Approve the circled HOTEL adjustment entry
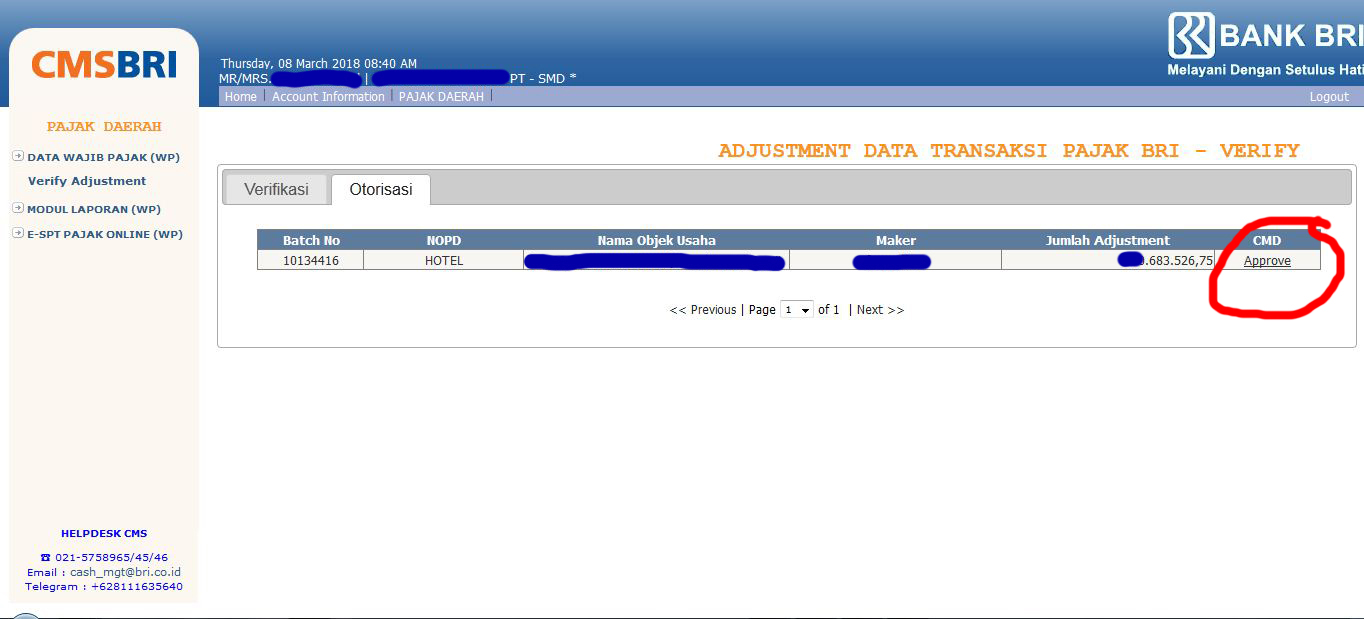Screen dimensions: 1364x619 [x=1266, y=260]
